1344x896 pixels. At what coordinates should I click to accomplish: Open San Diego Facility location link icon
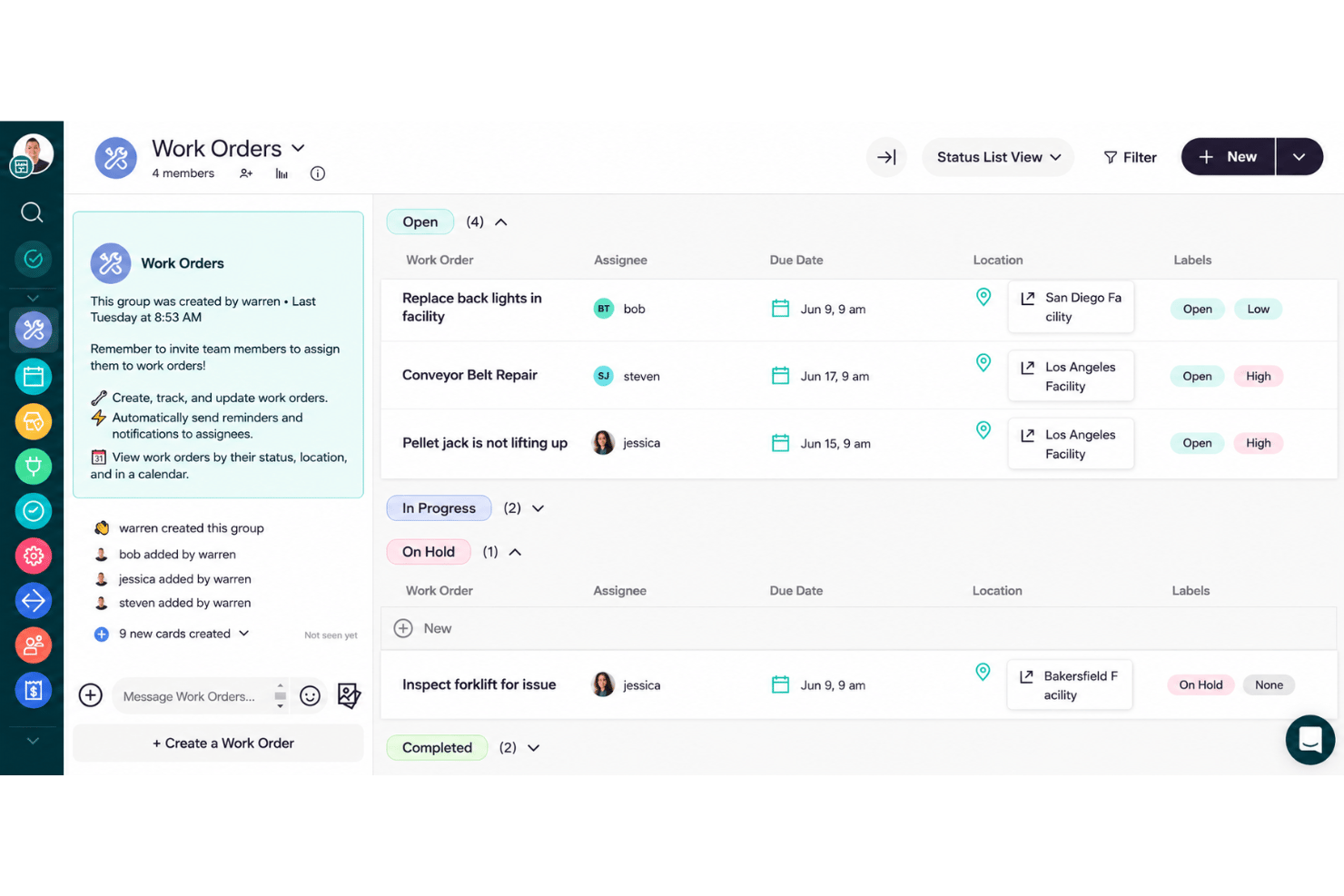click(x=1028, y=298)
